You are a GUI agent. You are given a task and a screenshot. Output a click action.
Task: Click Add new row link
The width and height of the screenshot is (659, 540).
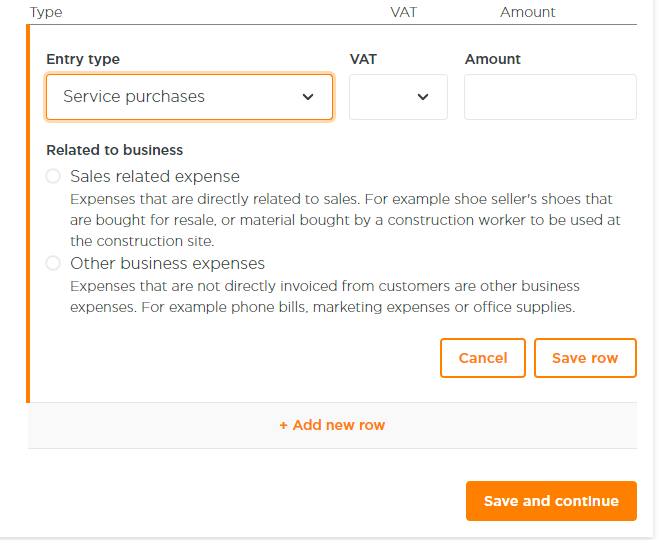pyautogui.click(x=332, y=425)
